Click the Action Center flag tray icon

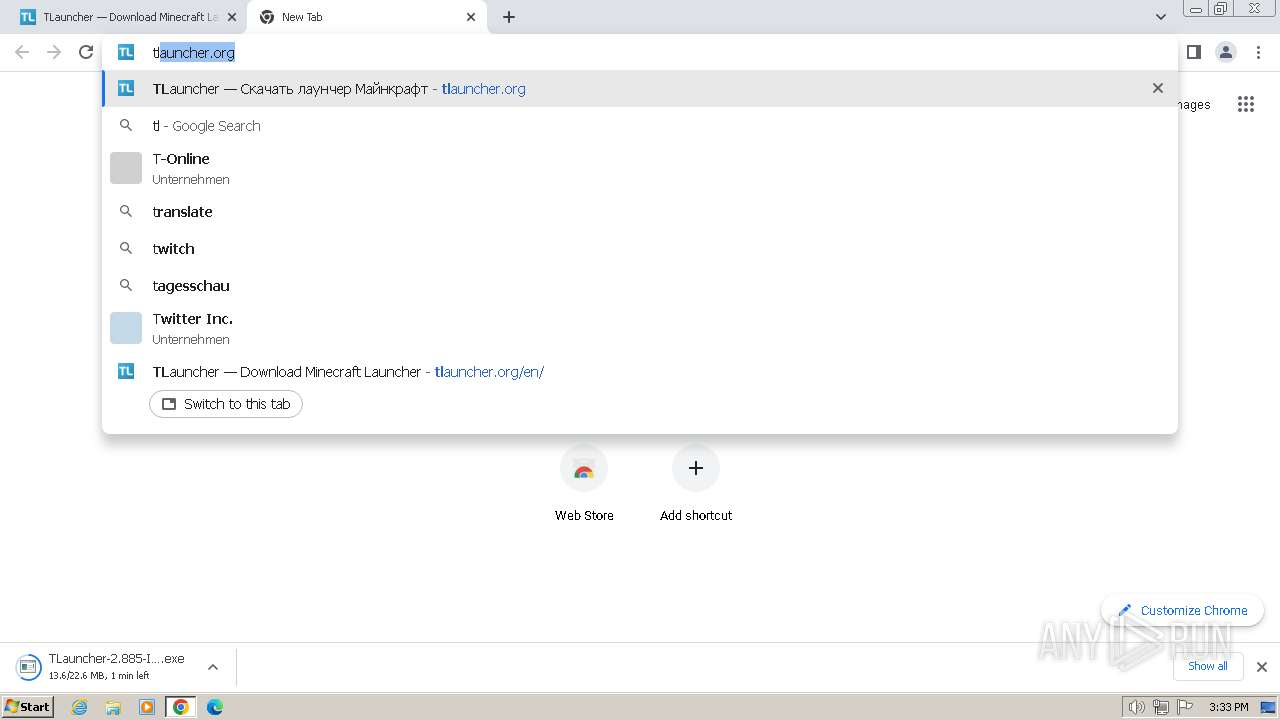pyautogui.click(x=1186, y=707)
